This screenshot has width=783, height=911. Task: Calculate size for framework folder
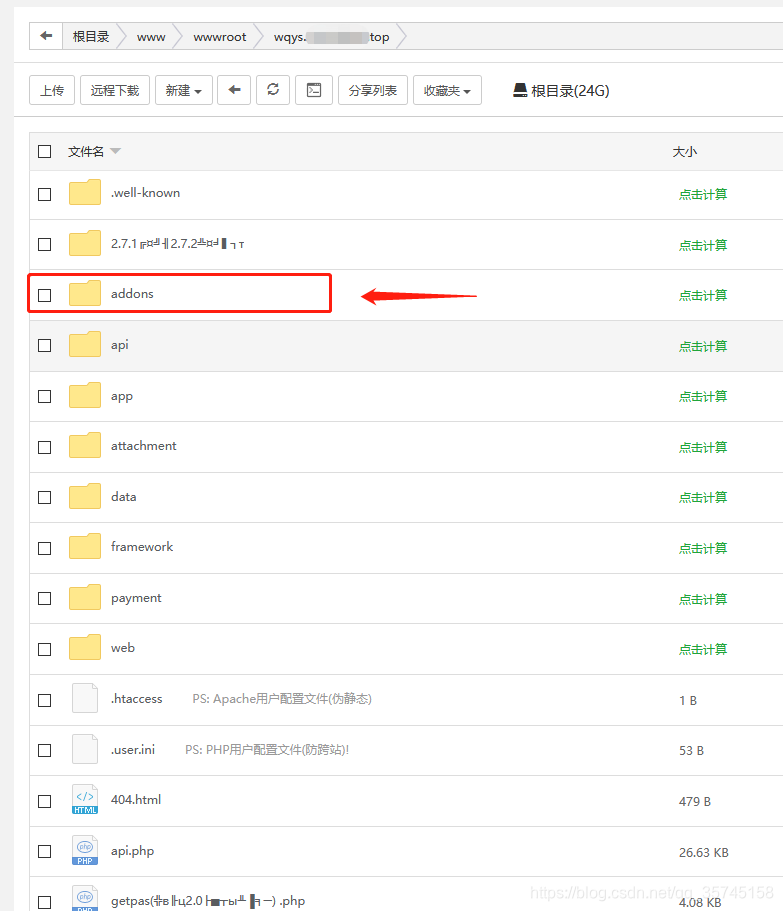tap(703, 548)
